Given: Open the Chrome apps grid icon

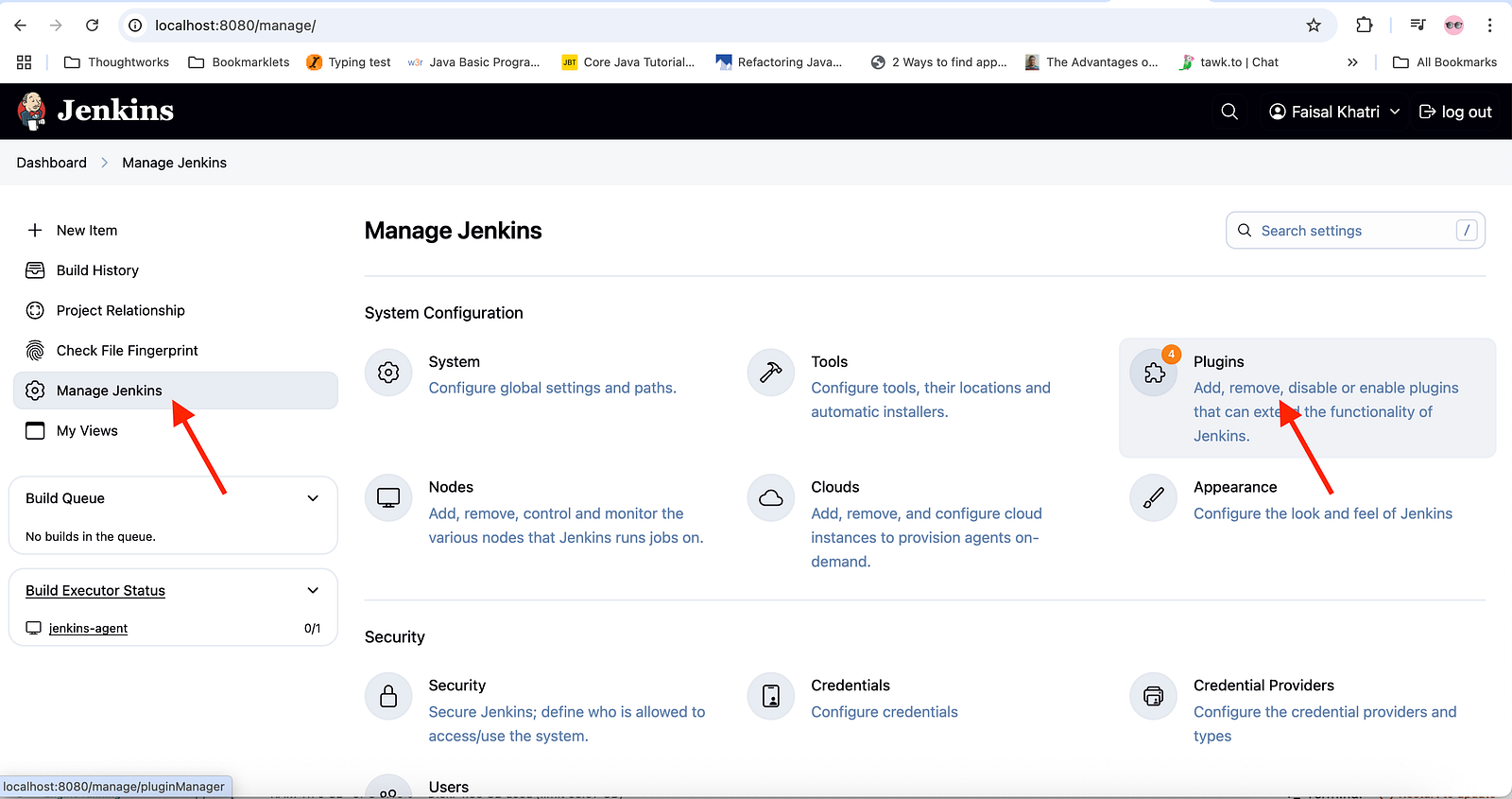Looking at the screenshot, I should [25, 62].
